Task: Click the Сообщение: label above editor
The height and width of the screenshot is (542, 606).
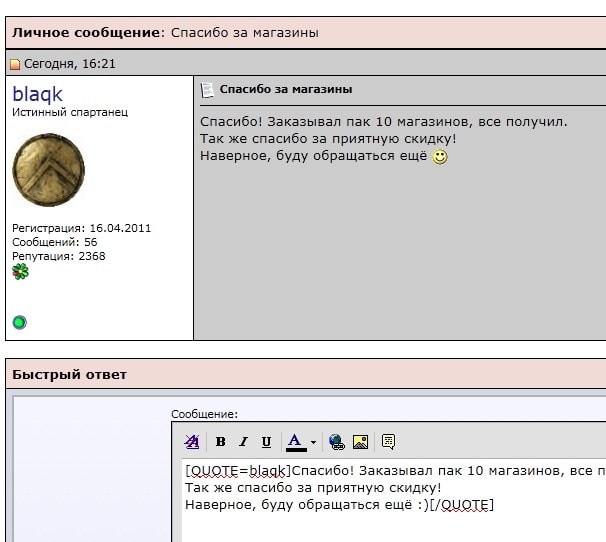Action: tap(204, 414)
